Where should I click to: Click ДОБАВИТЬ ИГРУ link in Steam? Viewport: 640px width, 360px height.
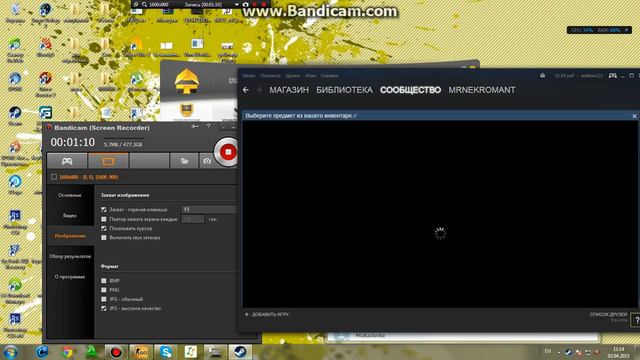click(x=268, y=314)
